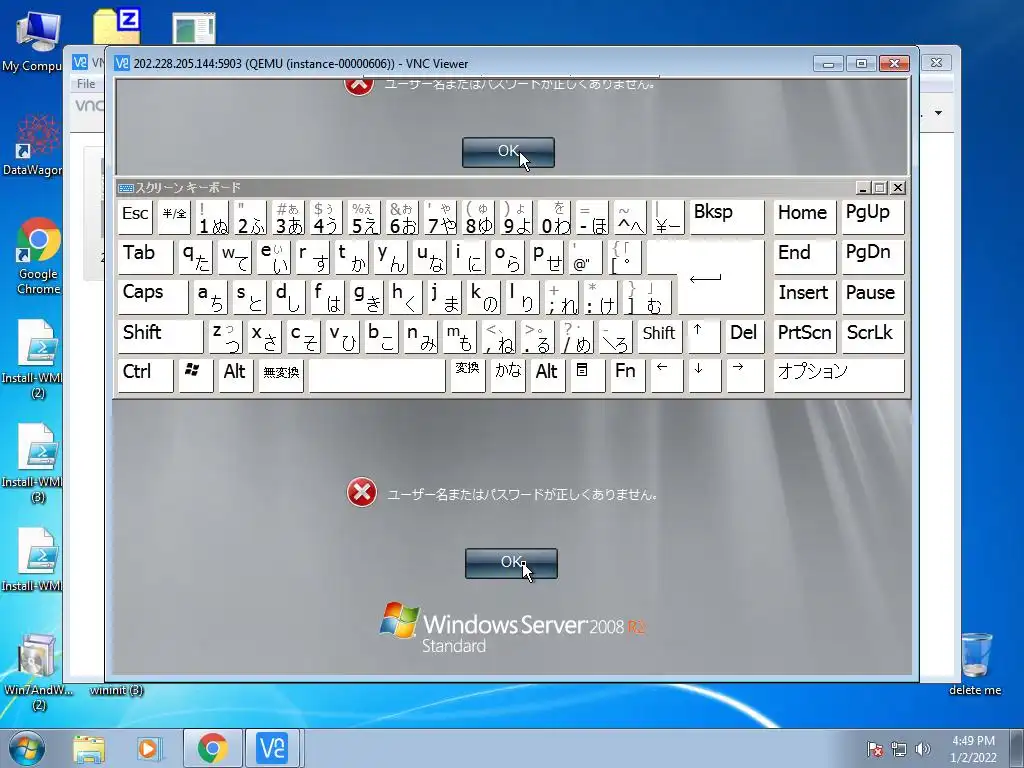Toggle the かな key
The width and height of the screenshot is (1024, 768).
pyautogui.click(x=507, y=376)
